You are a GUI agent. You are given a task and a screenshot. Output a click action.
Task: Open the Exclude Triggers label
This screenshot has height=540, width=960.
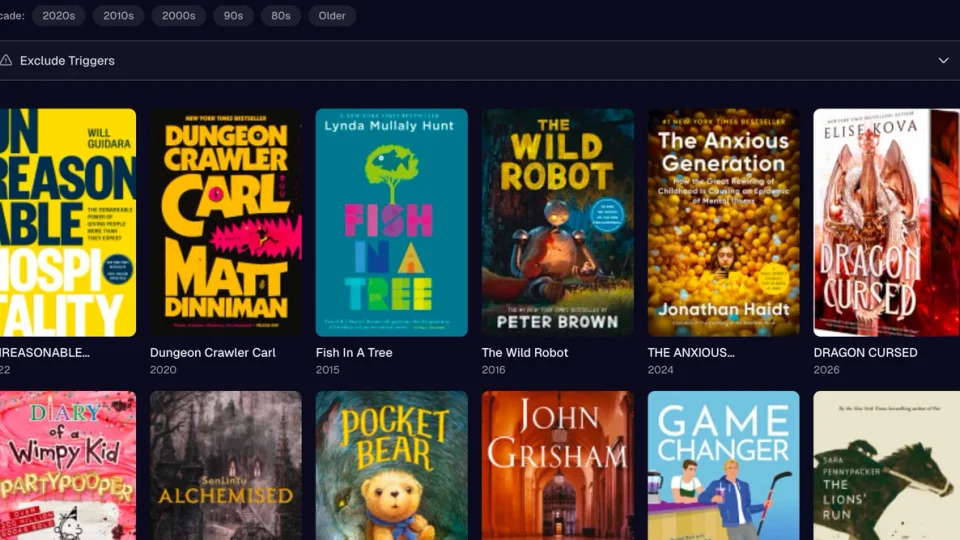coord(67,61)
